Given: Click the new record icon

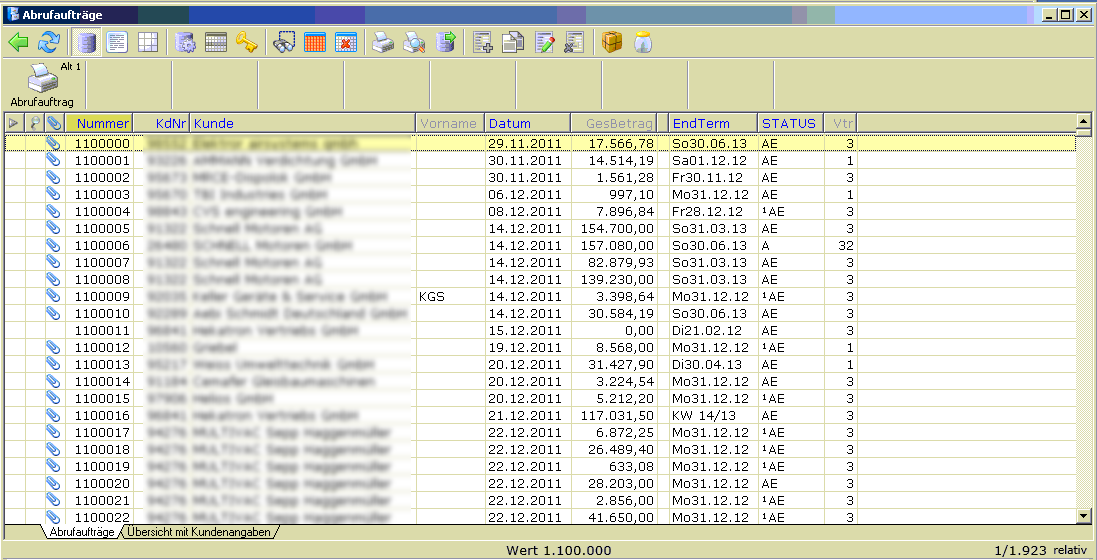Looking at the screenshot, I should [x=484, y=42].
